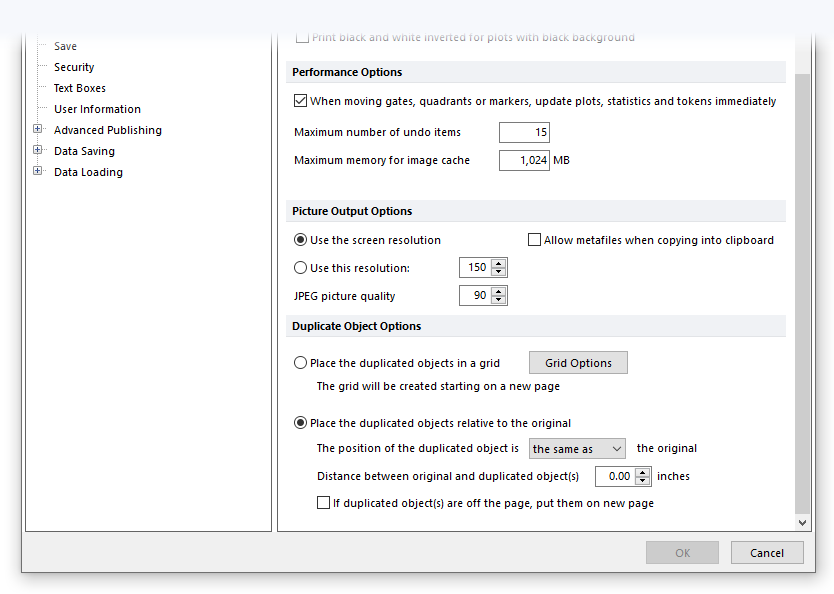Expand the Data Saving tree node
The image size is (834, 594).
(38, 150)
